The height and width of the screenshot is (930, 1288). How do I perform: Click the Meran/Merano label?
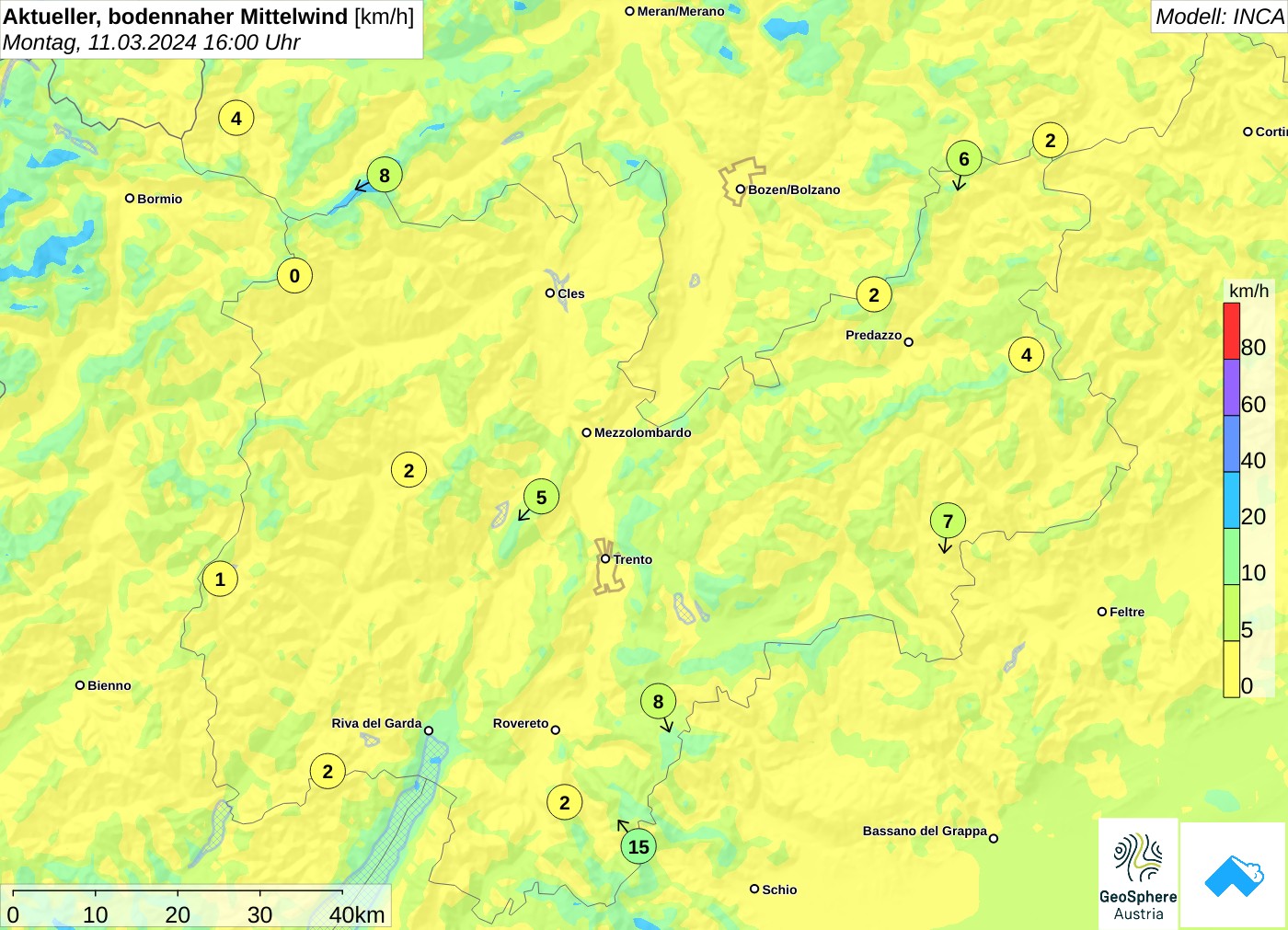coord(681,11)
